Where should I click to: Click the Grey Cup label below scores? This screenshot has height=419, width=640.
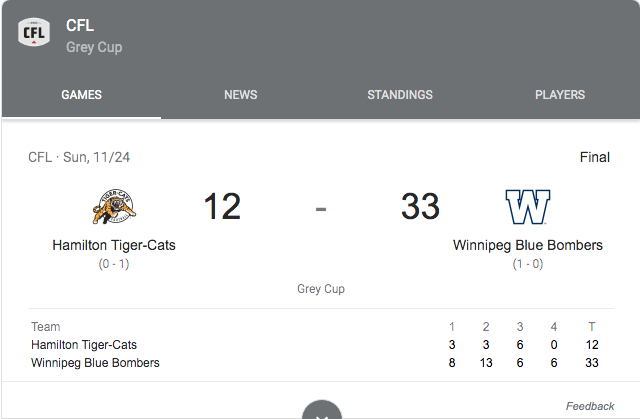321,289
